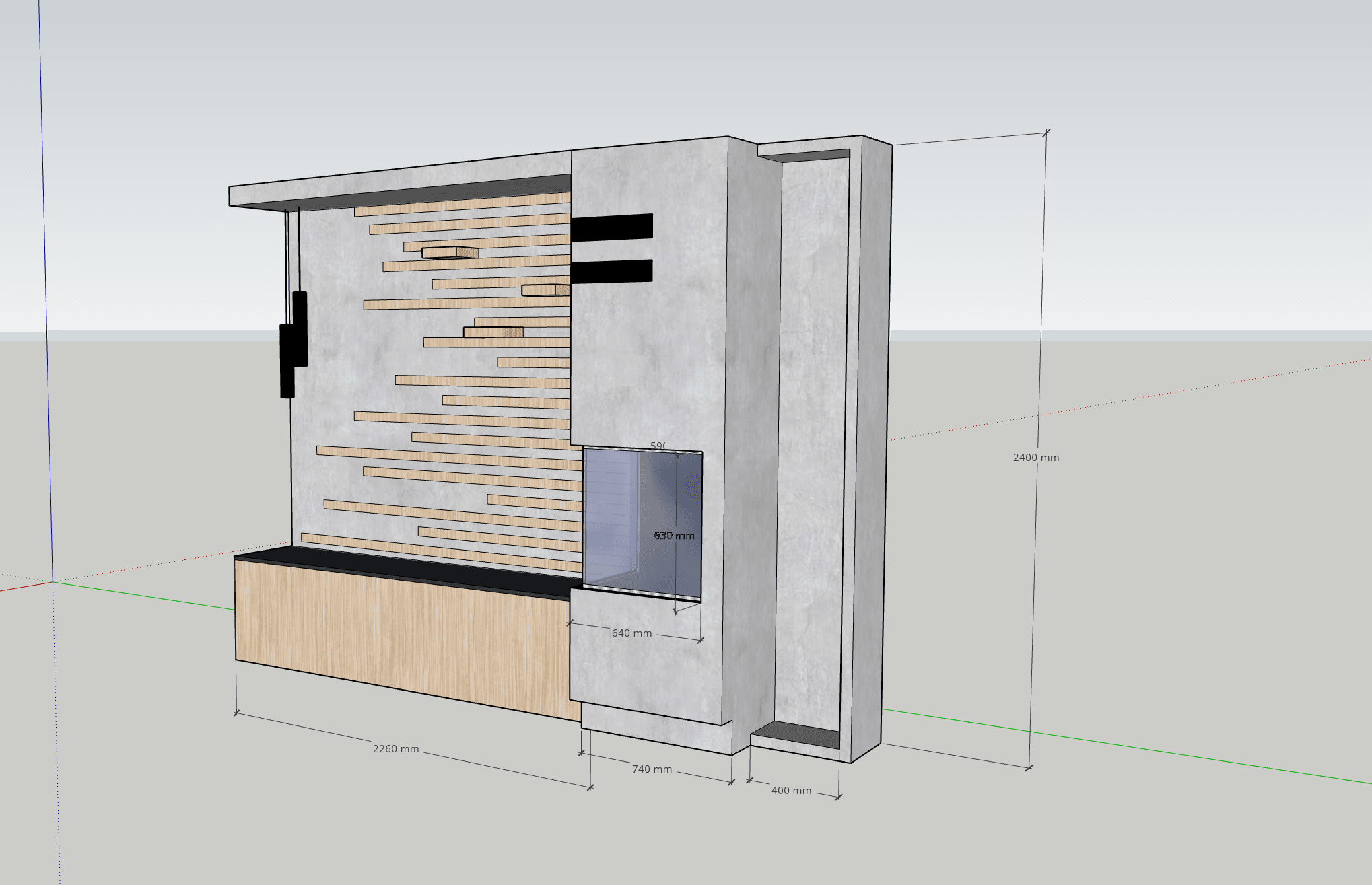The width and height of the screenshot is (1372, 885).
Task: Select the 2260 mm width dimension text
Action: click(x=396, y=749)
